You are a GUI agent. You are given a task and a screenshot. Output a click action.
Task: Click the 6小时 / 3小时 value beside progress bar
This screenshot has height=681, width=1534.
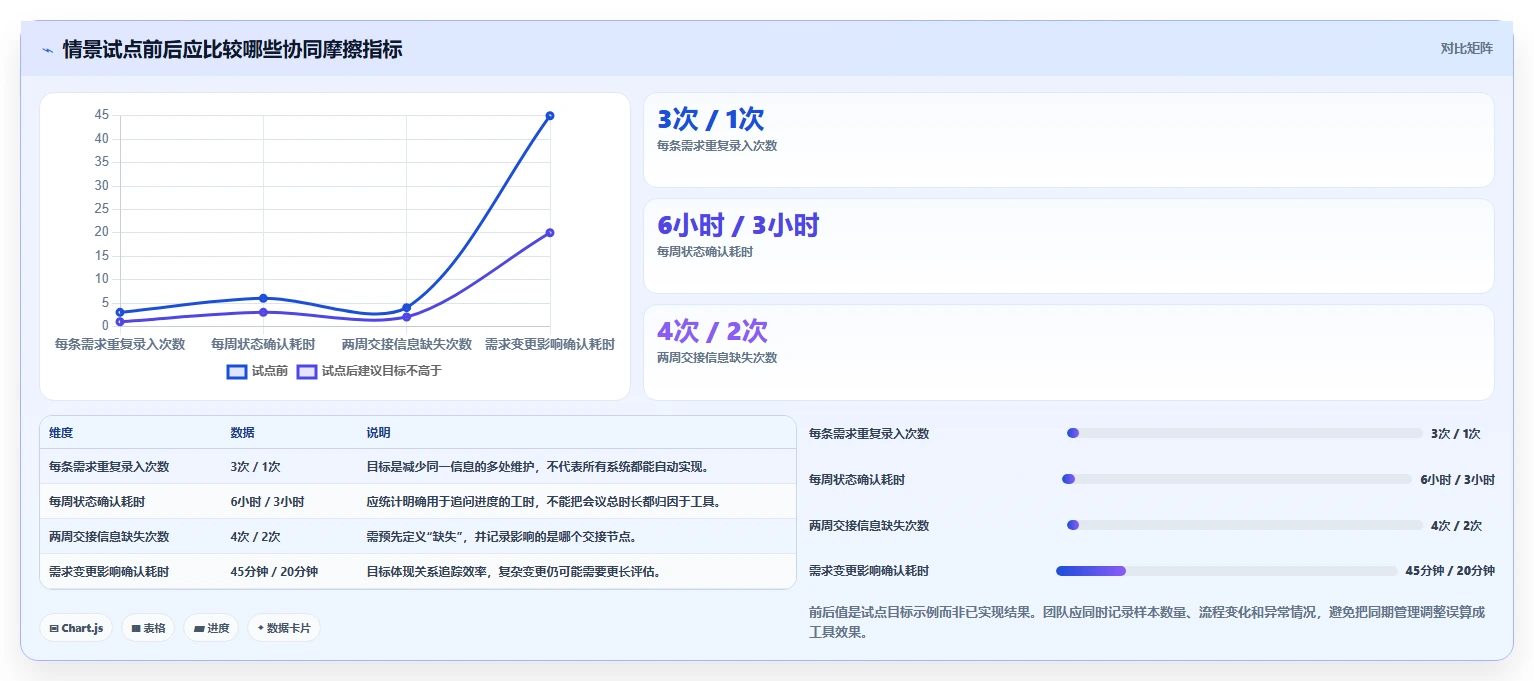(x=1457, y=480)
